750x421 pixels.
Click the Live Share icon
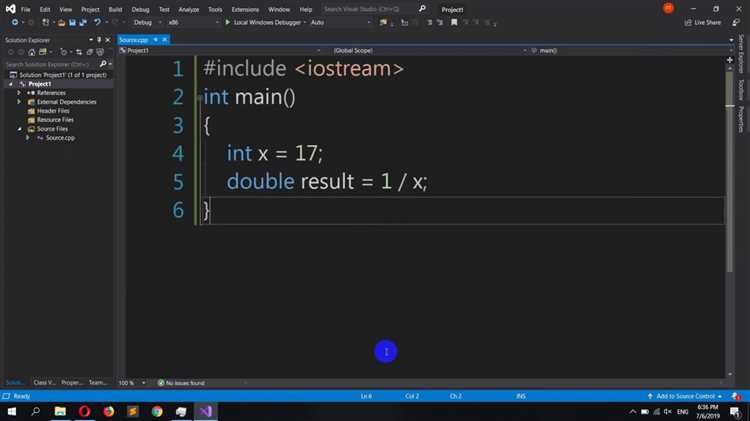pos(703,22)
